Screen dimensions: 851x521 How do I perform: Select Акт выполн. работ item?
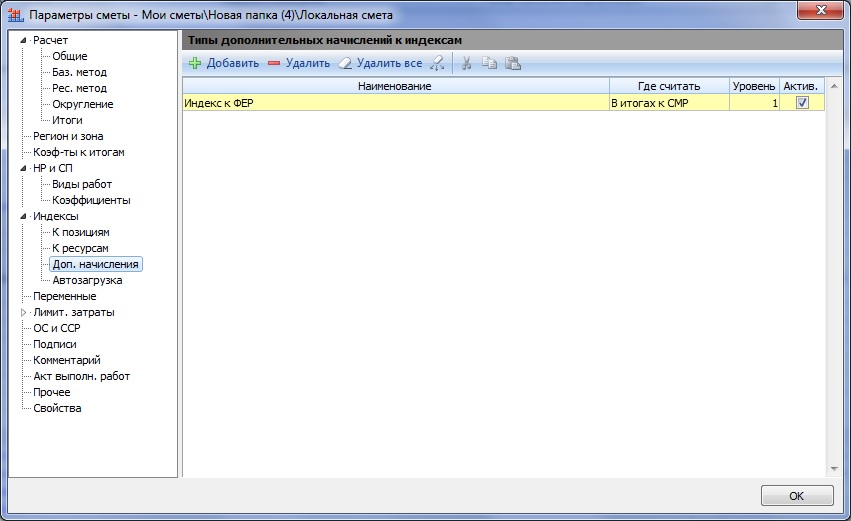click(x=81, y=376)
